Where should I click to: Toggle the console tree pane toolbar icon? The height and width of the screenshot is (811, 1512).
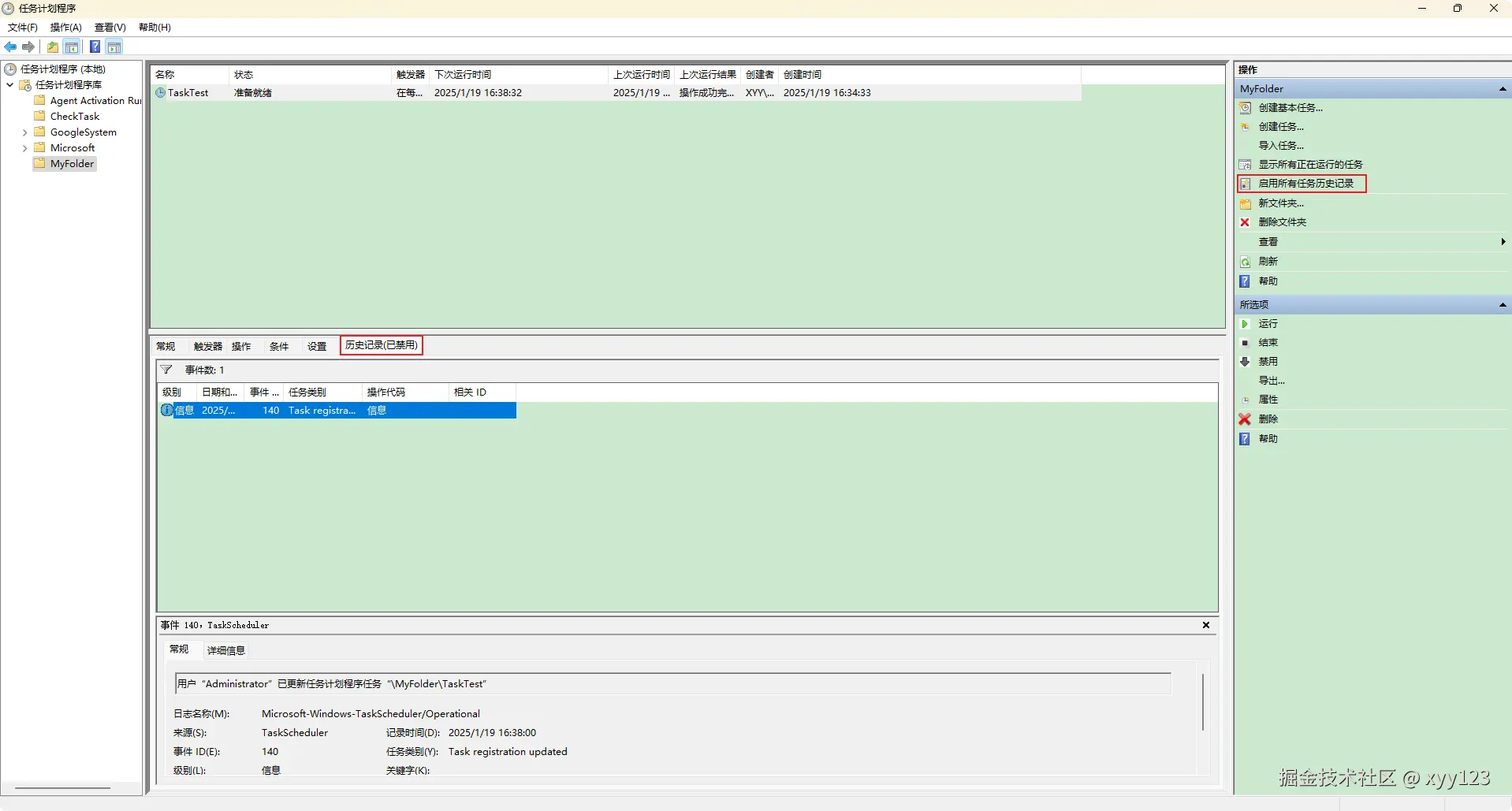72,47
